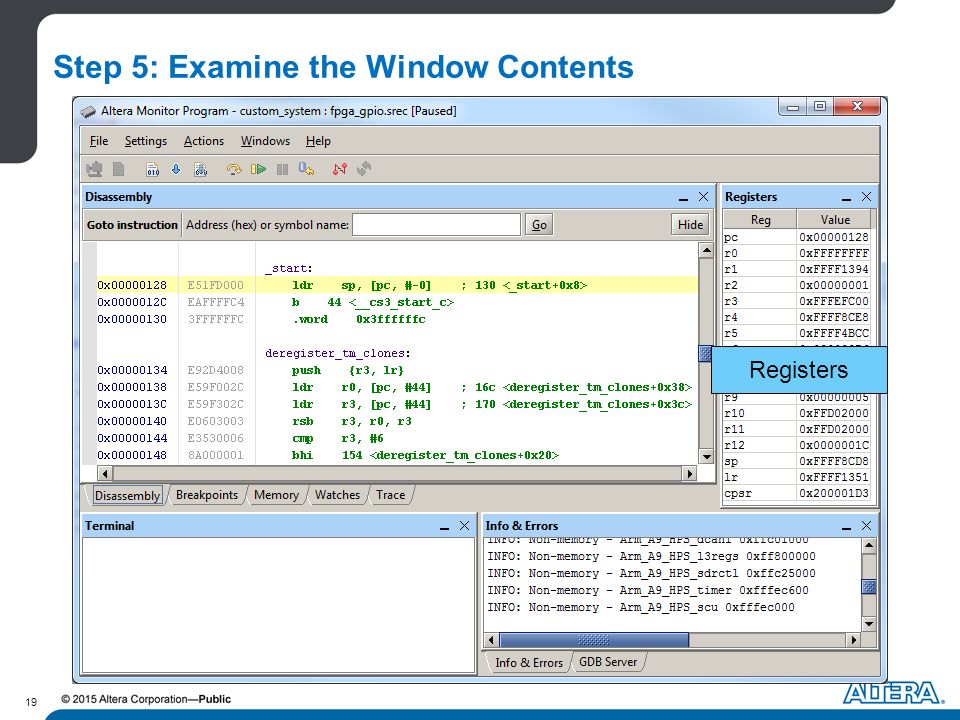Click the Value column header

[835, 219]
